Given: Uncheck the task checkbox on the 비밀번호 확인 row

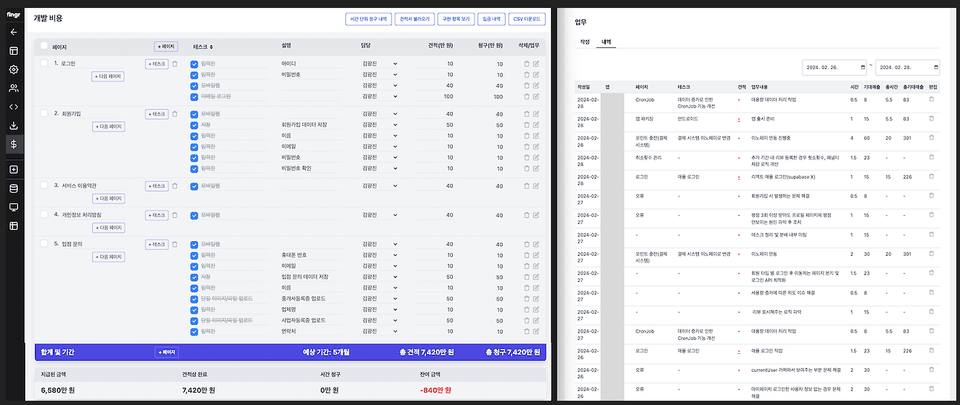Looking at the screenshot, I should pyautogui.click(x=194, y=168).
